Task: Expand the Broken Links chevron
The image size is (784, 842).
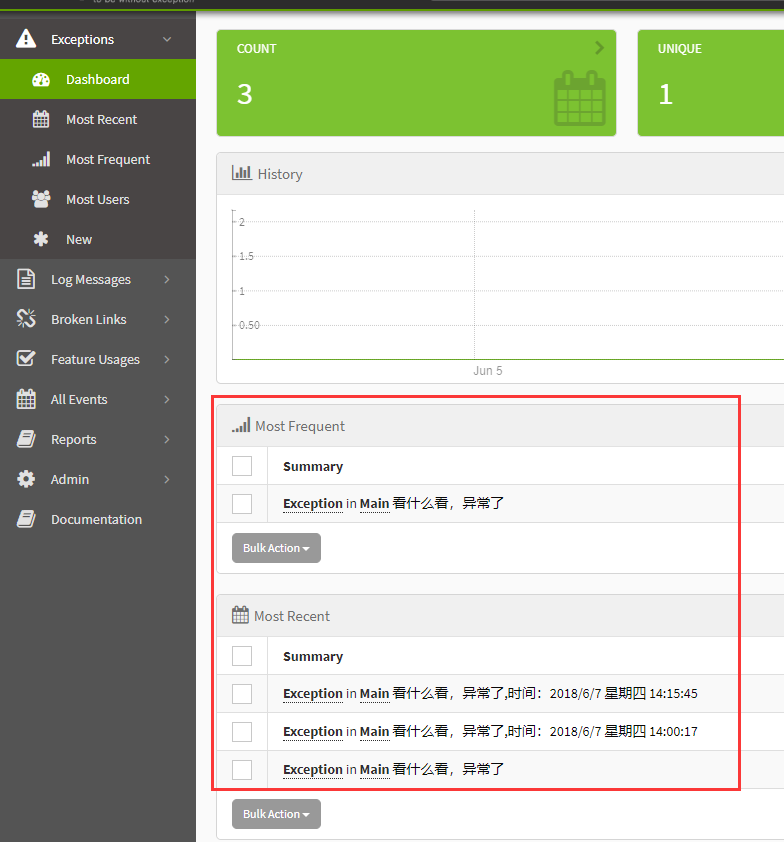Action: (167, 319)
